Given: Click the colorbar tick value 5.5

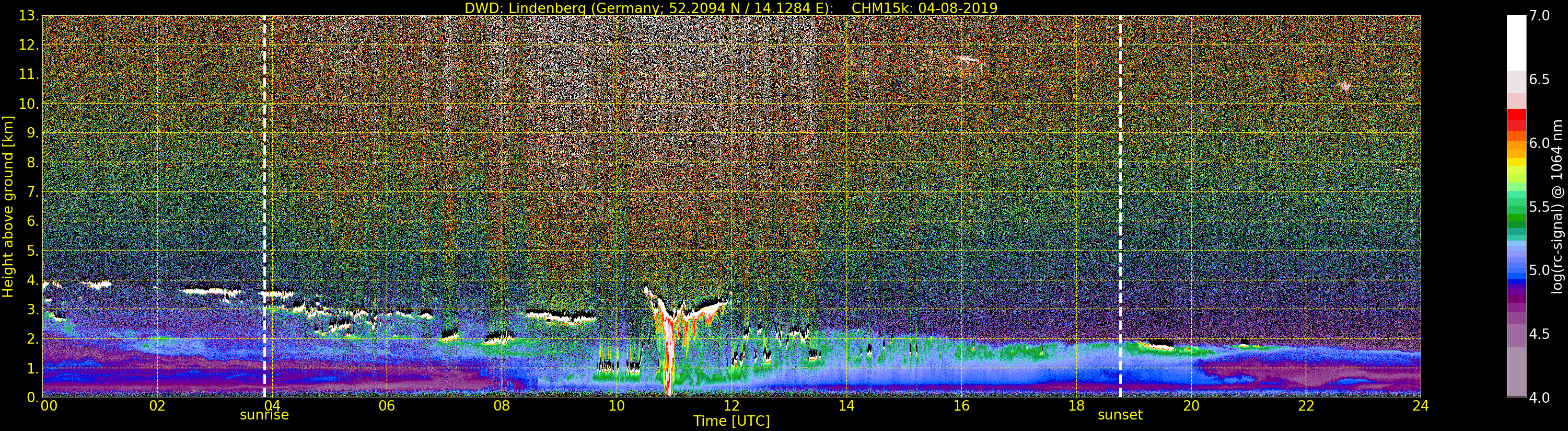Looking at the screenshot, I should [x=1539, y=207].
